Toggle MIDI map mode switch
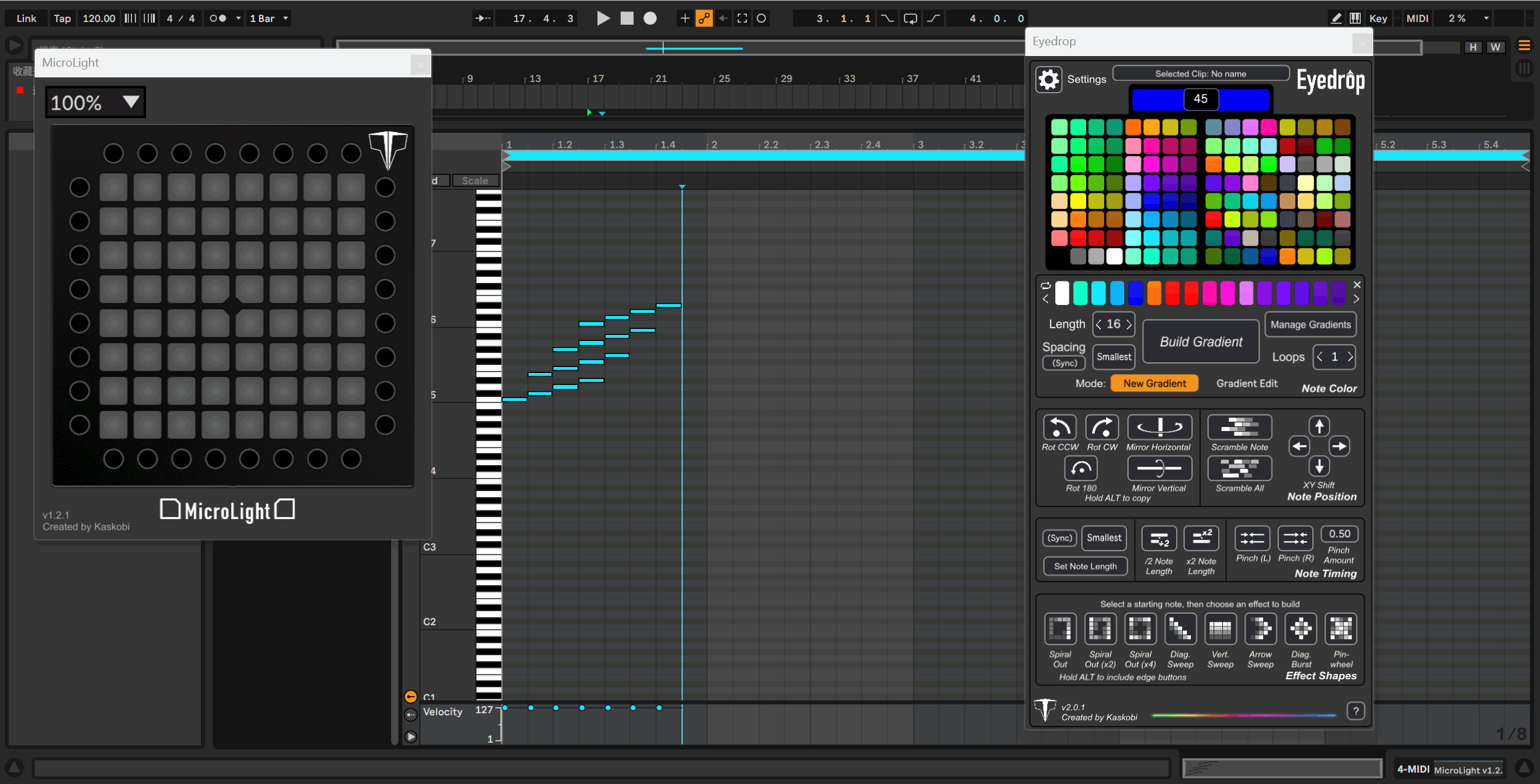Viewport: 1540px width, 784px height. coord(1417,18)
